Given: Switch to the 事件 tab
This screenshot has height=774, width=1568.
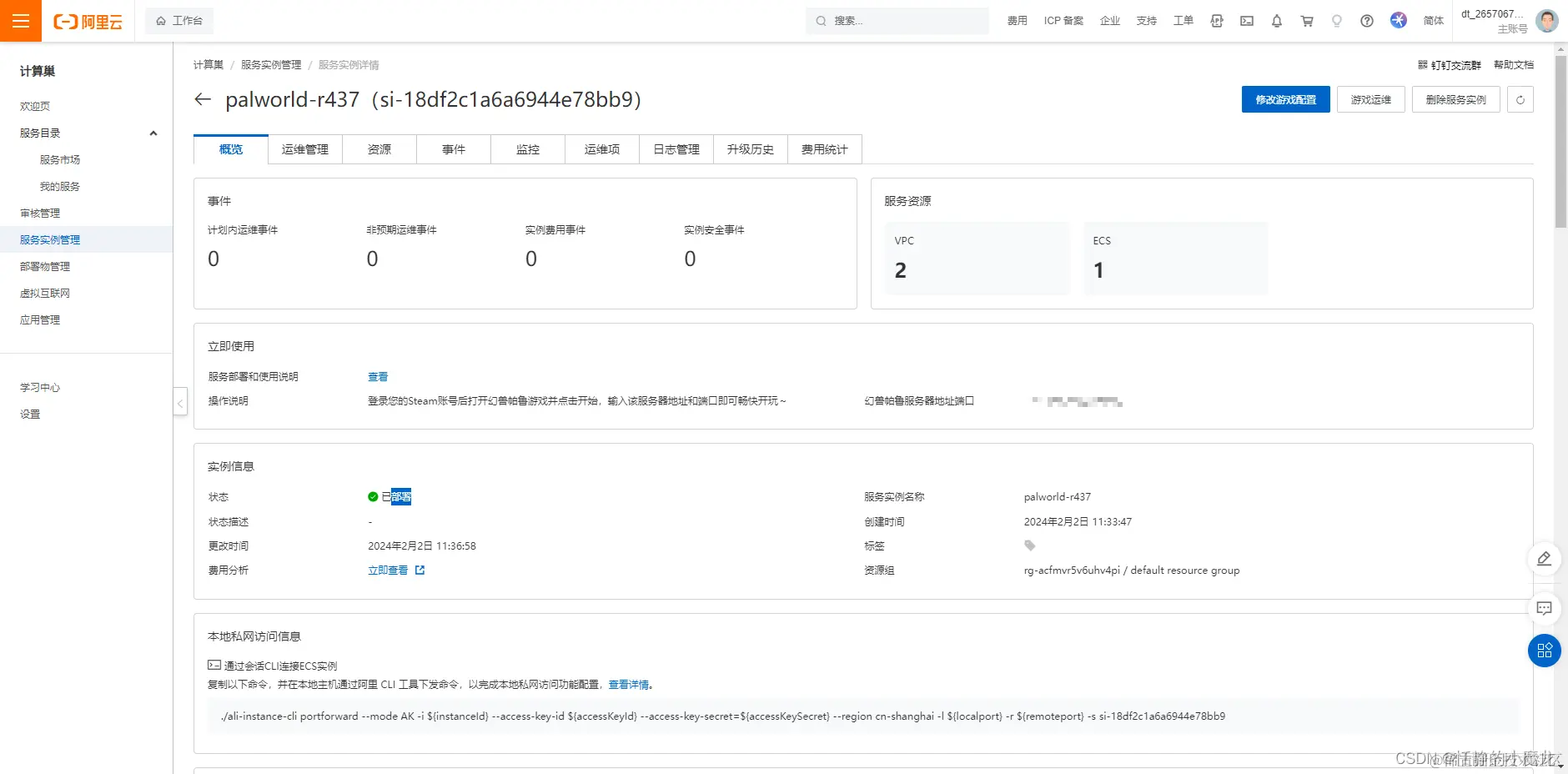Looking at the screenshot, I should pos(454,149).
